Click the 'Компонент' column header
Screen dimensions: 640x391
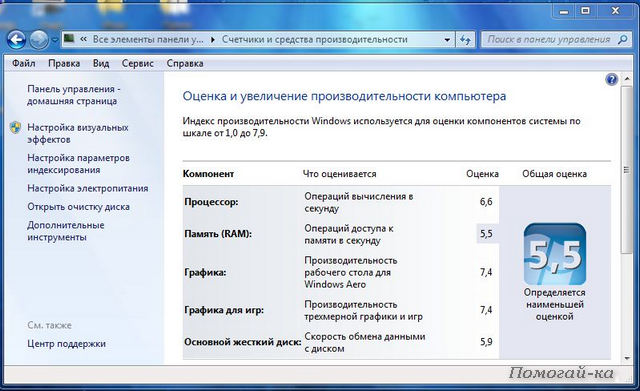(x=208, y=174)
